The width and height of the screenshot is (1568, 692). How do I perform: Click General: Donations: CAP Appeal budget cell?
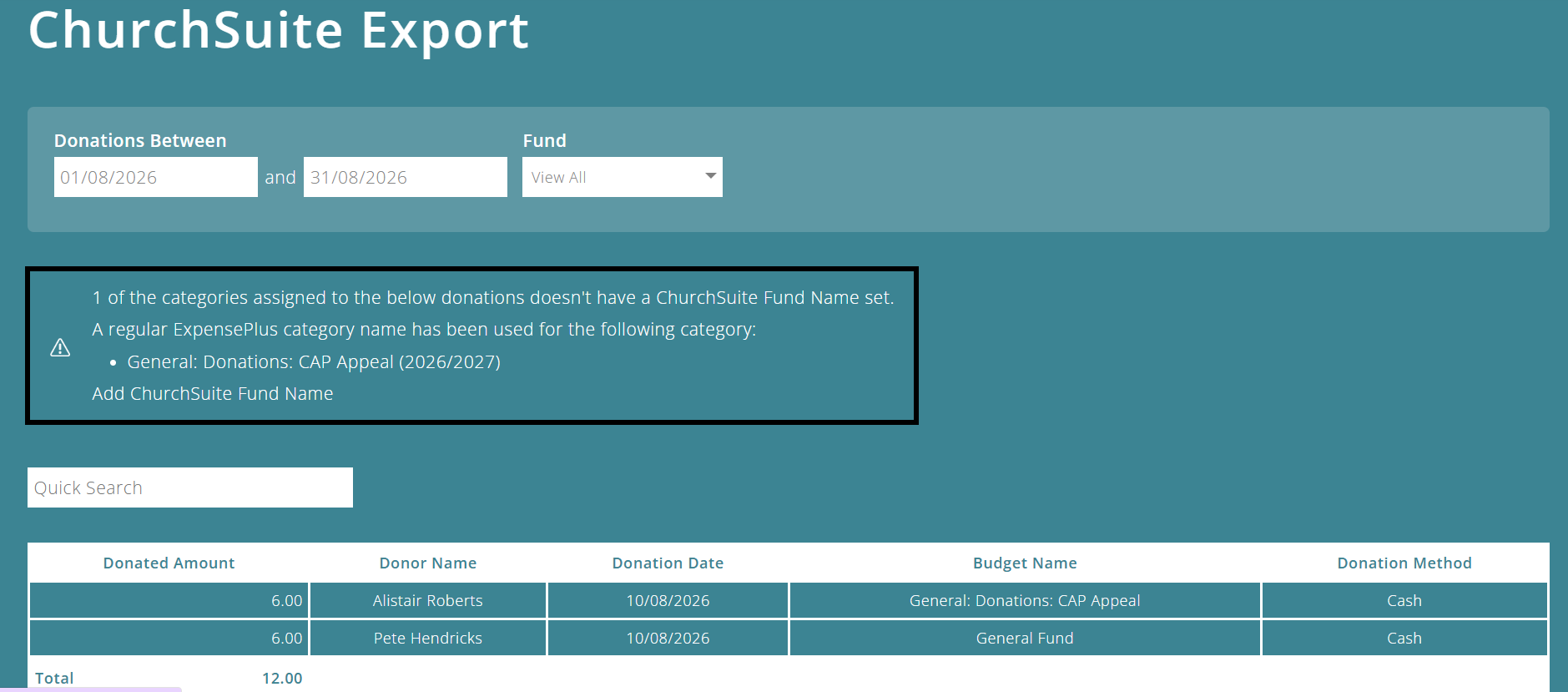1025,600
